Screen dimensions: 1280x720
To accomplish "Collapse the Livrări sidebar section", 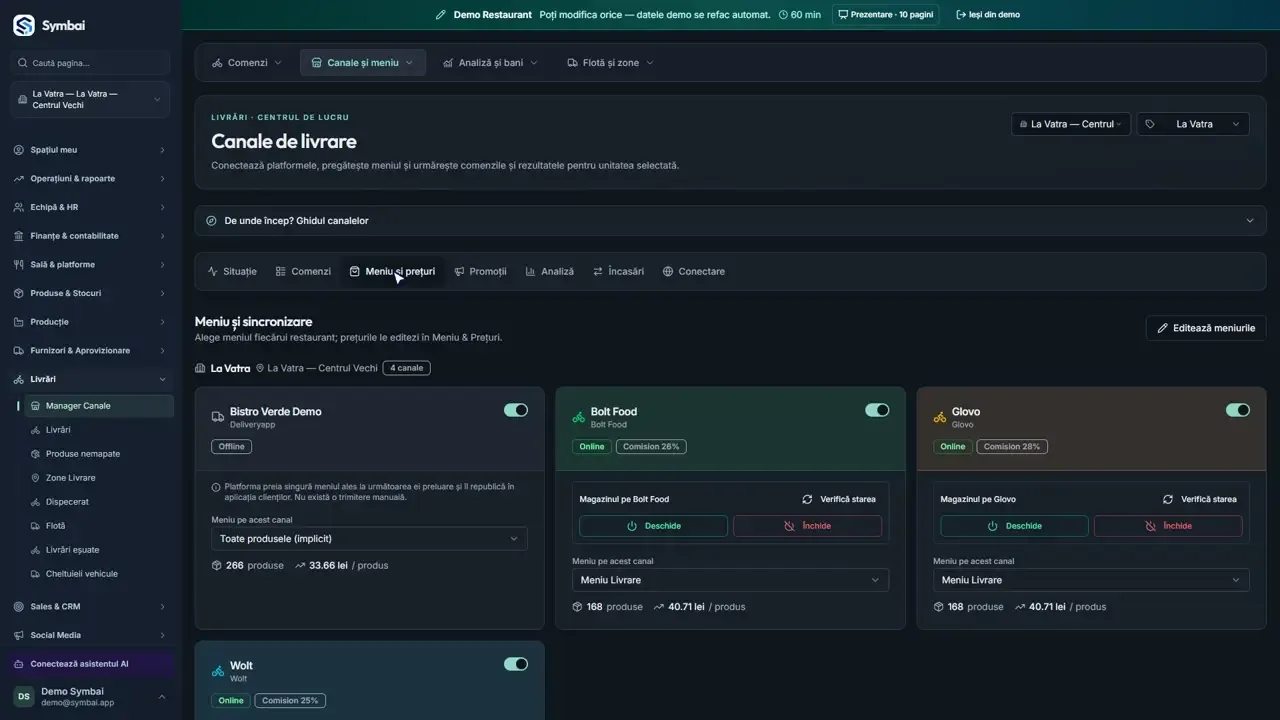I will point(90,379).
